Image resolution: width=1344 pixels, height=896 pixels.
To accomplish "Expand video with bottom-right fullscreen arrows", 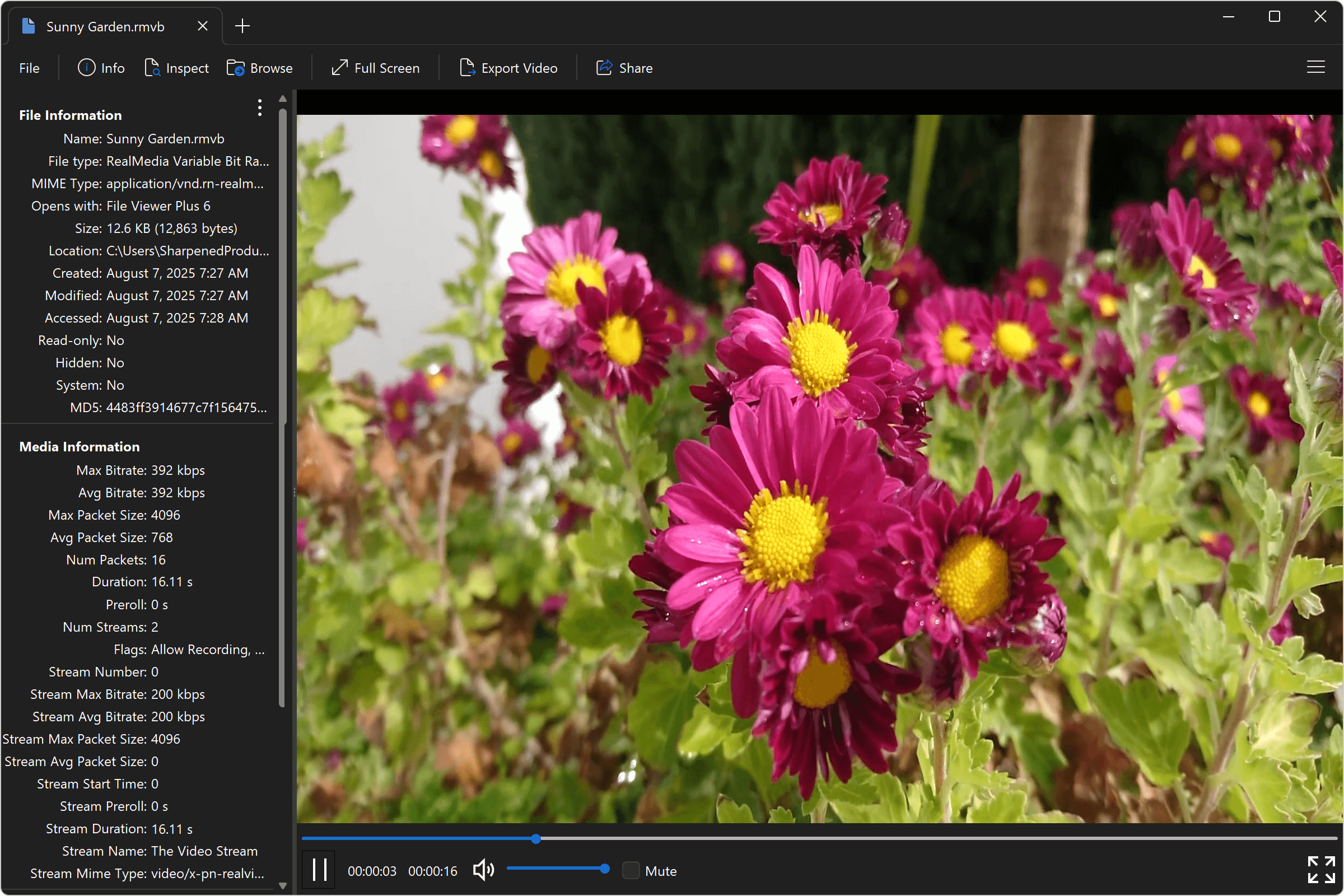I will click(x=1320, y=869).
